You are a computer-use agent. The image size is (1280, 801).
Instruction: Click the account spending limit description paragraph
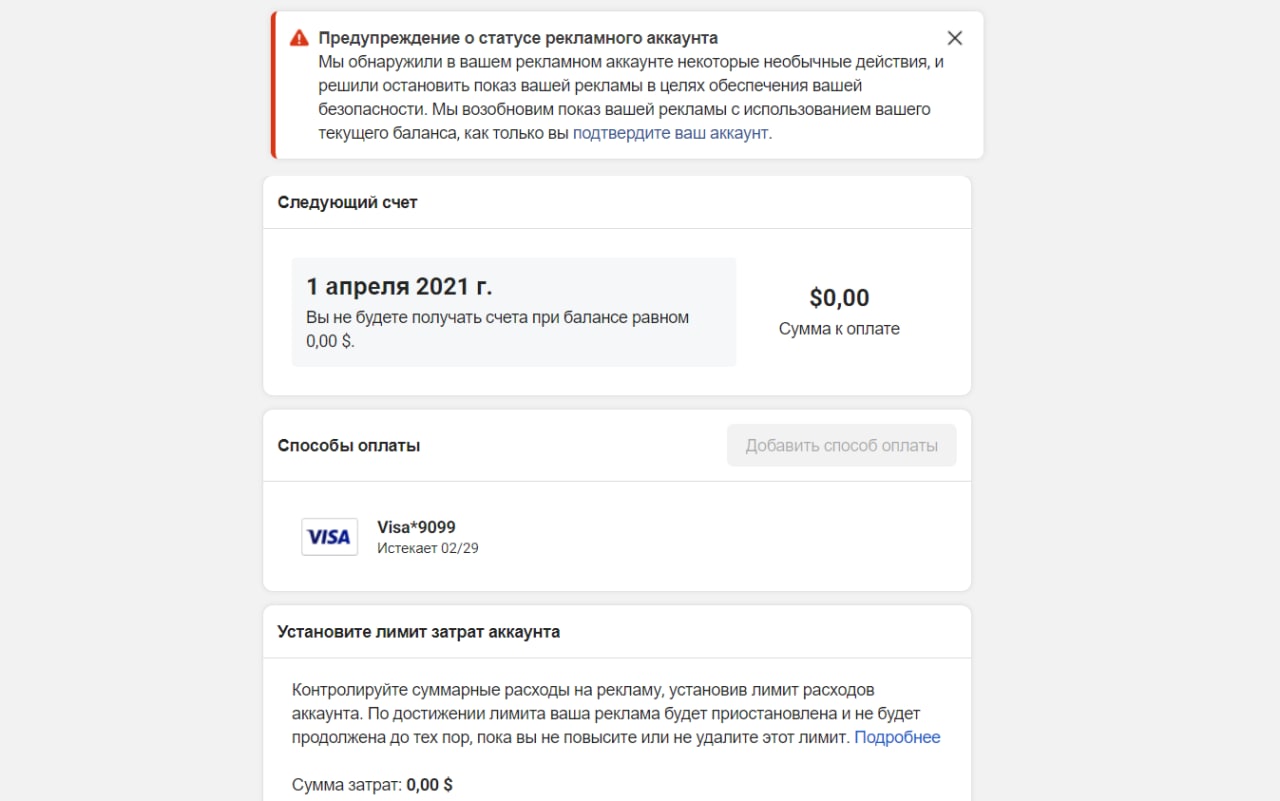pos(616,714)
